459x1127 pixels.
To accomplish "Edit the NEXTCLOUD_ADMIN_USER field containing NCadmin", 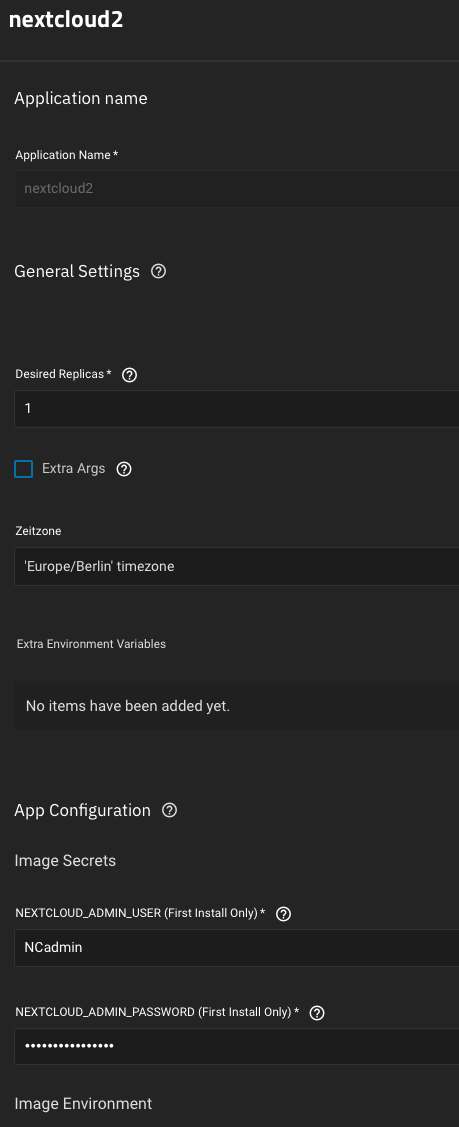I will (236, 947).
